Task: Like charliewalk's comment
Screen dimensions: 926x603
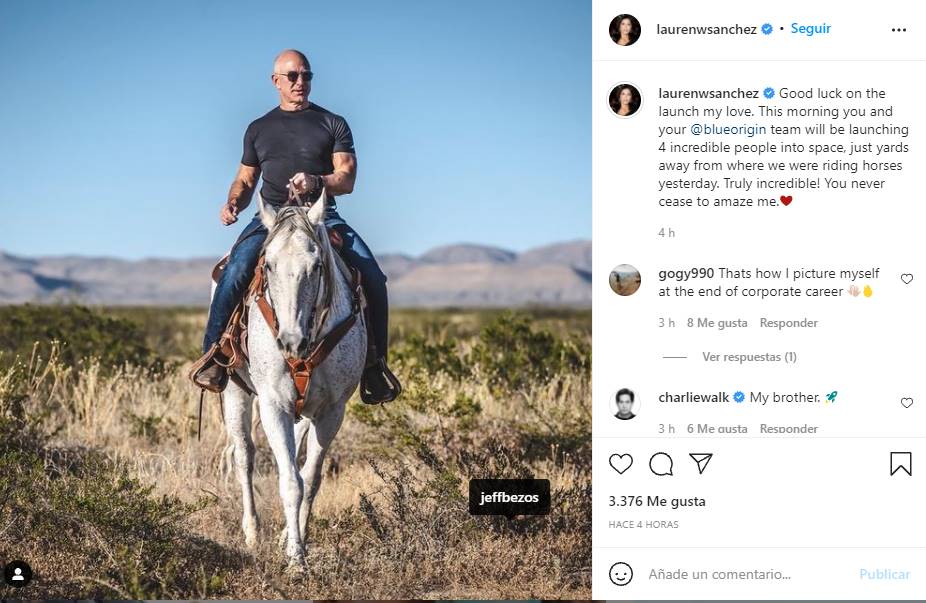Action: click(907, 403)
